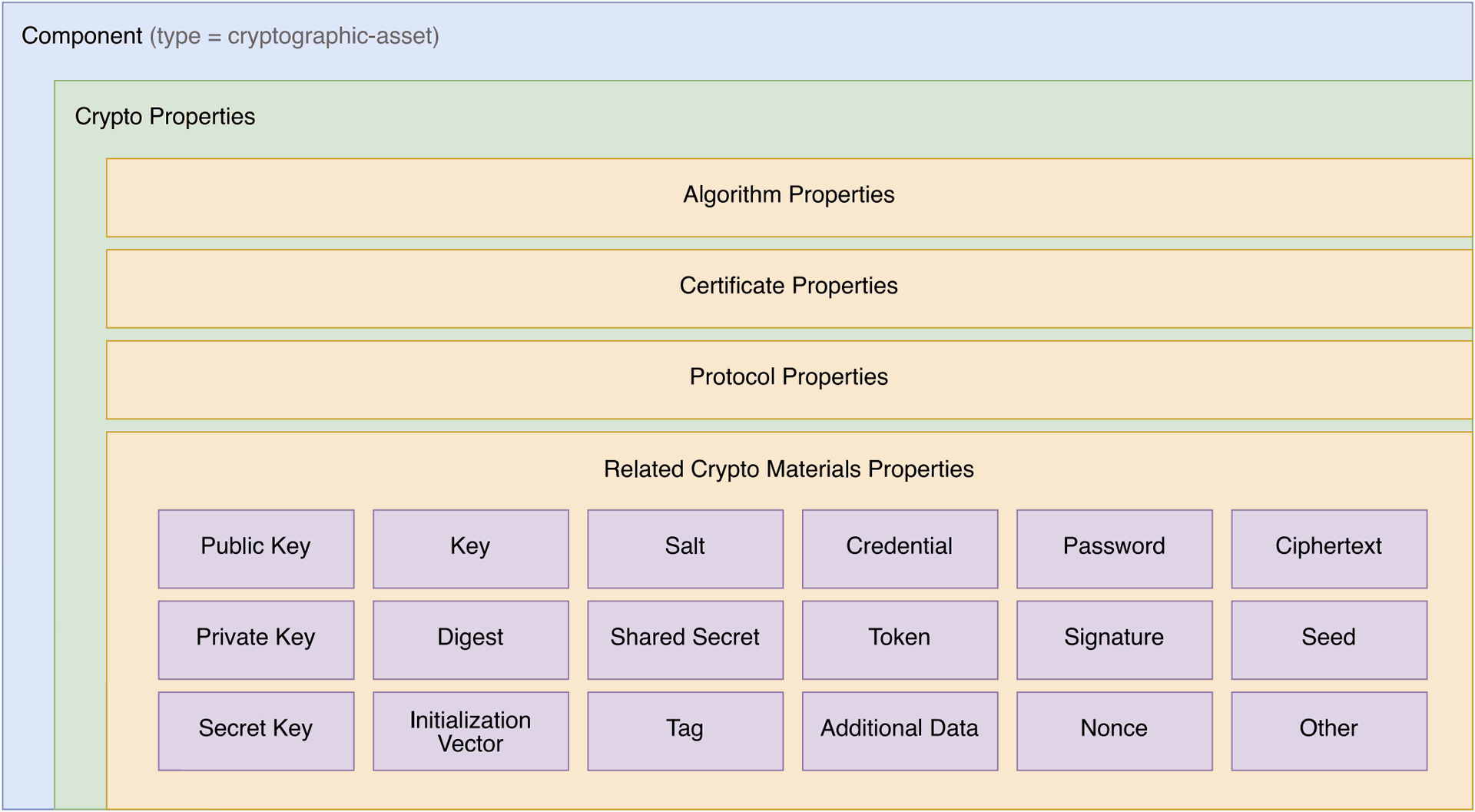
Task: Toggle the Credential element
Action: [900, 547]
